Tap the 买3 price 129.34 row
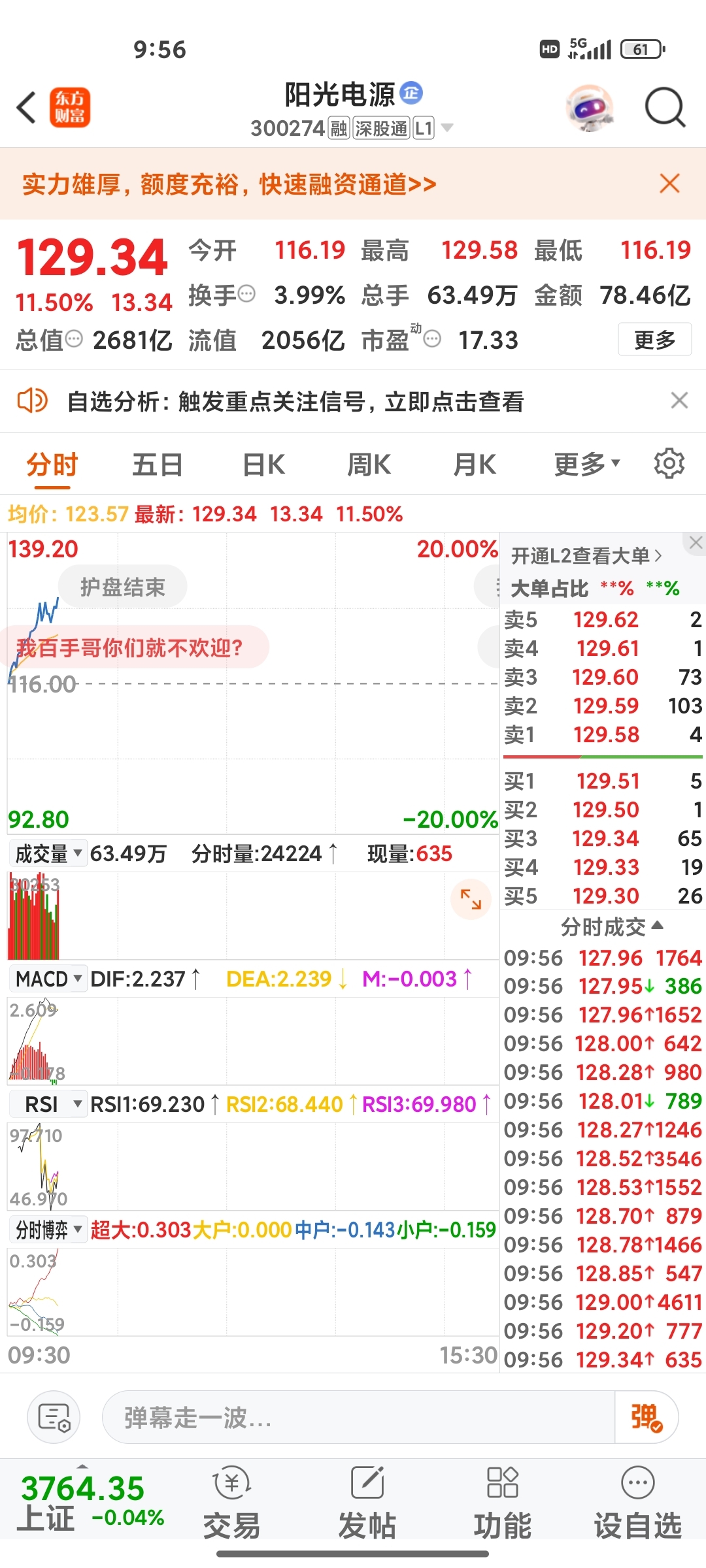 (603, 838)
